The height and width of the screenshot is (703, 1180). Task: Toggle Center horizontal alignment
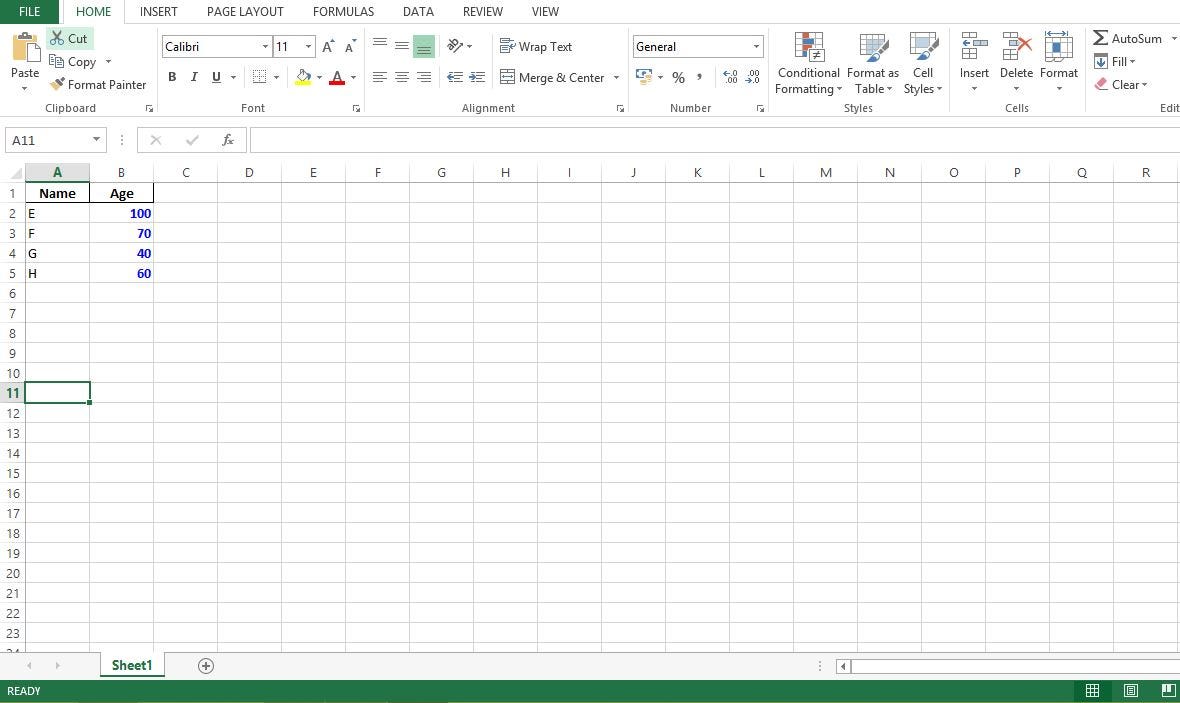click(x=402, y=77)
